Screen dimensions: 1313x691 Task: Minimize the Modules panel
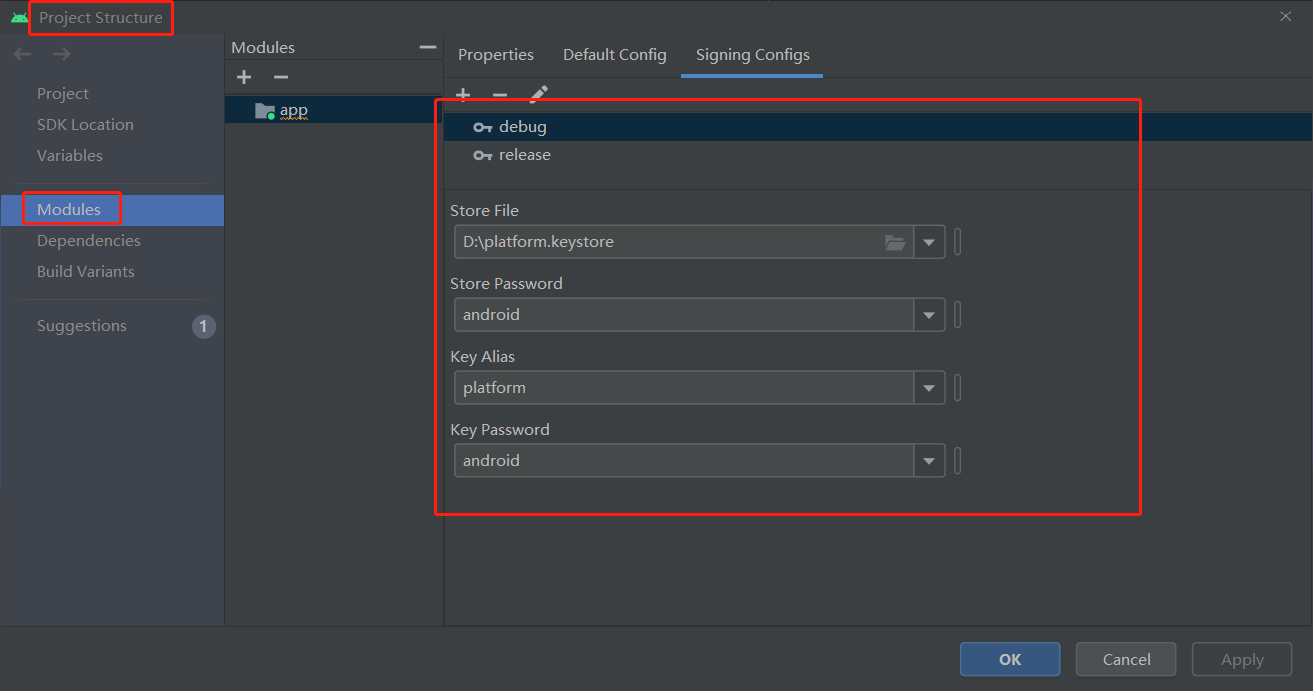pyautogui.click(x=427, y=46)
